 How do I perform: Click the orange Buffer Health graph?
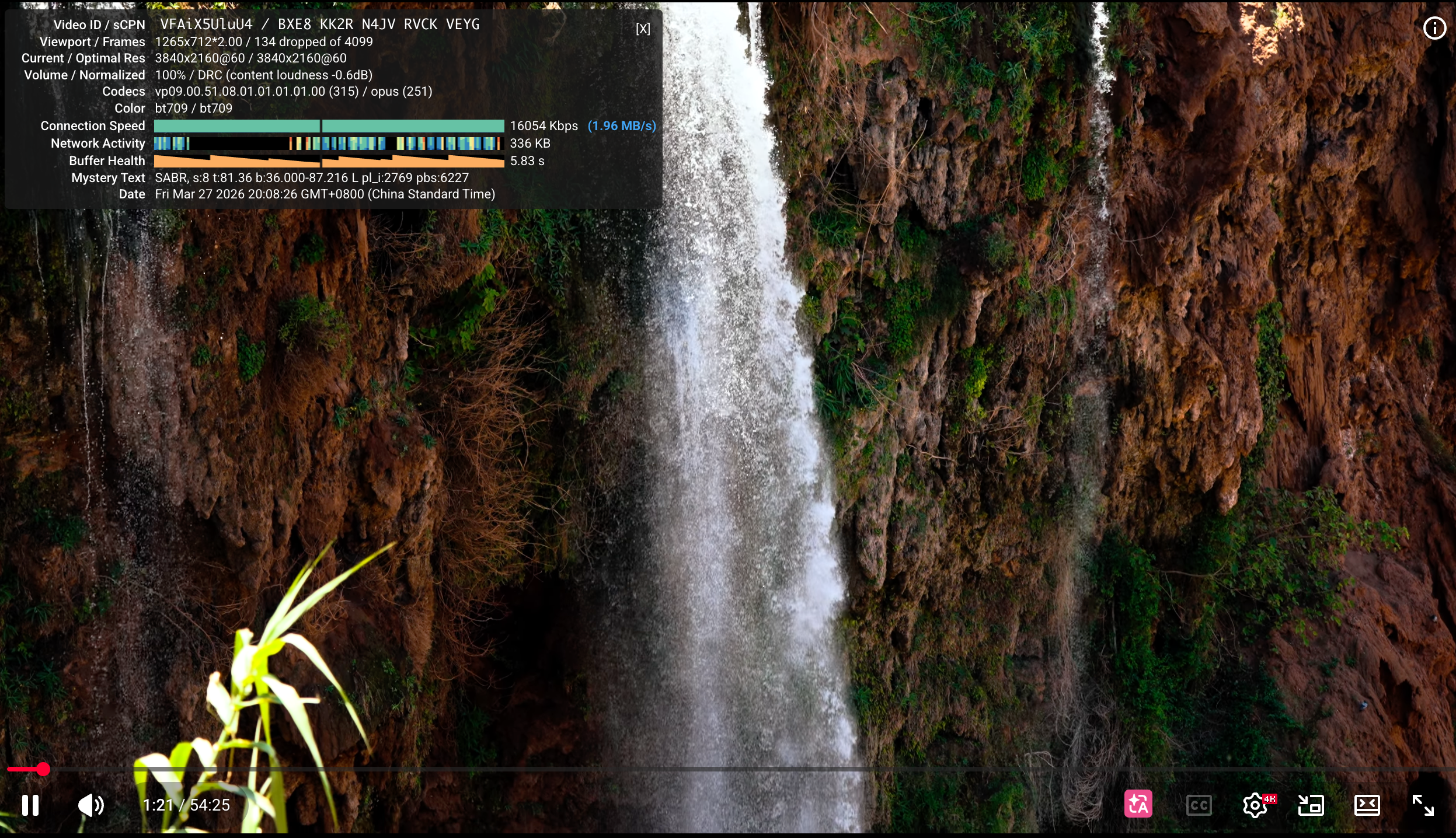329,161
